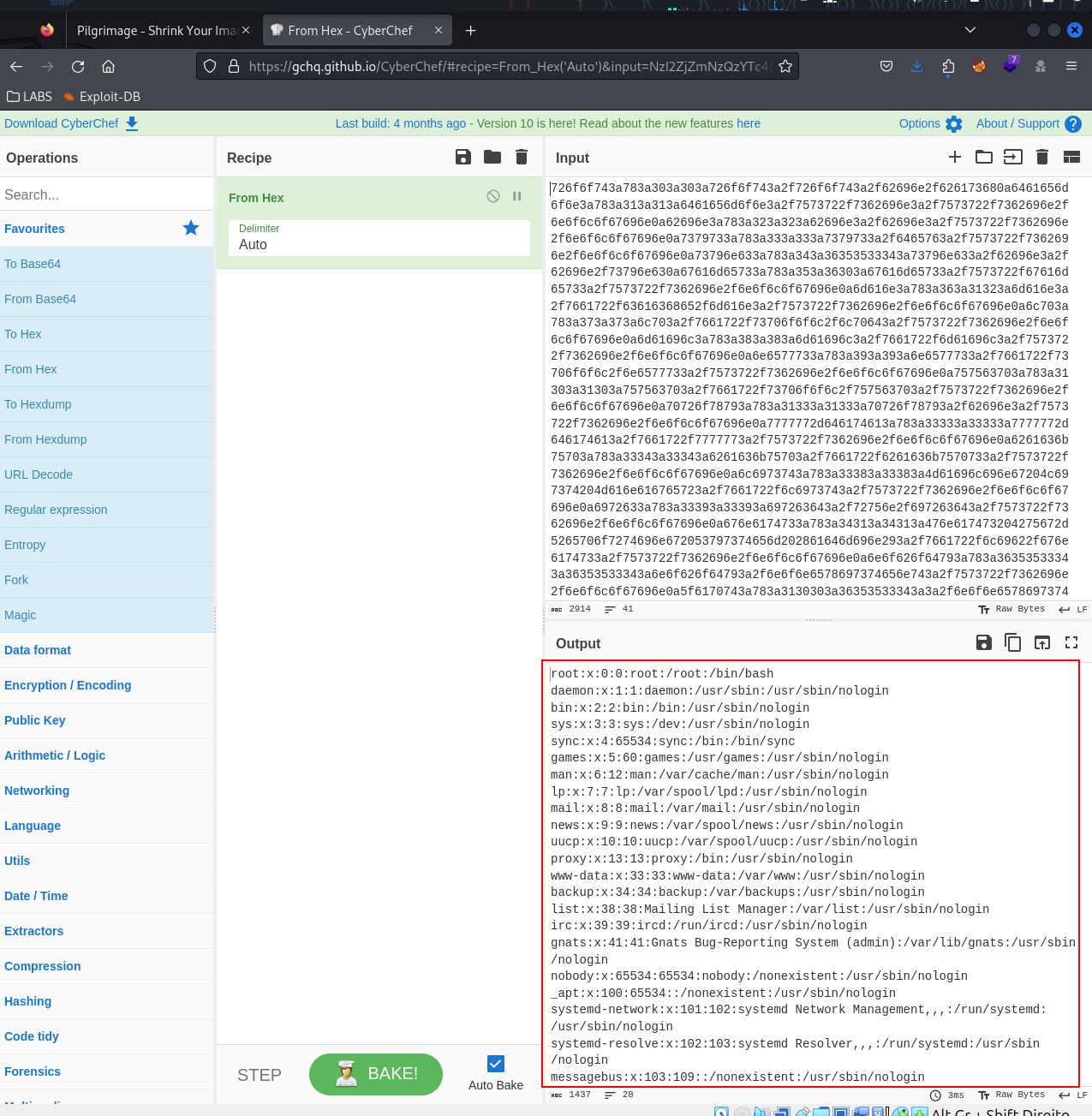Expand the Extractors category
Image resolution: width=1092 pixels, height=1116 pixels.
click(x=106, y=931)
